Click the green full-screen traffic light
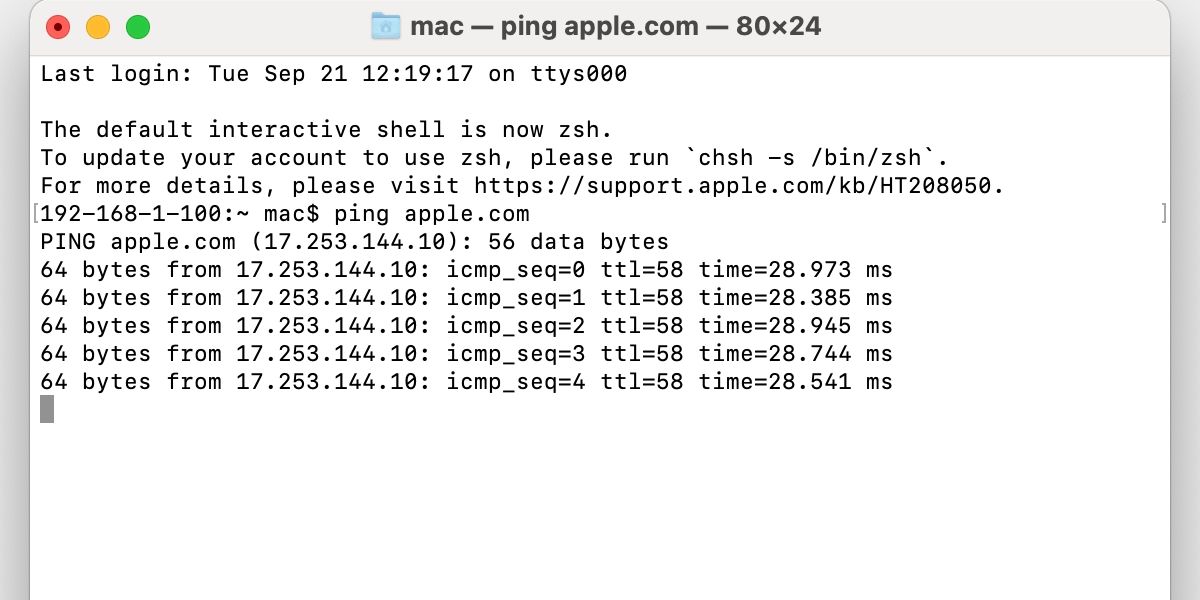Image resolution: width=1200 pixels, height=600 pixels. (x=138, y=27)
